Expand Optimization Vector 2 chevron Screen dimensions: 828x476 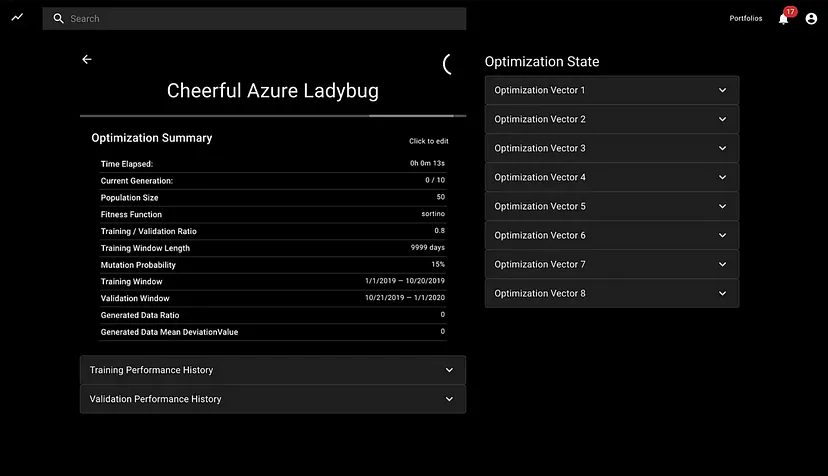click(x=722, y=119)
